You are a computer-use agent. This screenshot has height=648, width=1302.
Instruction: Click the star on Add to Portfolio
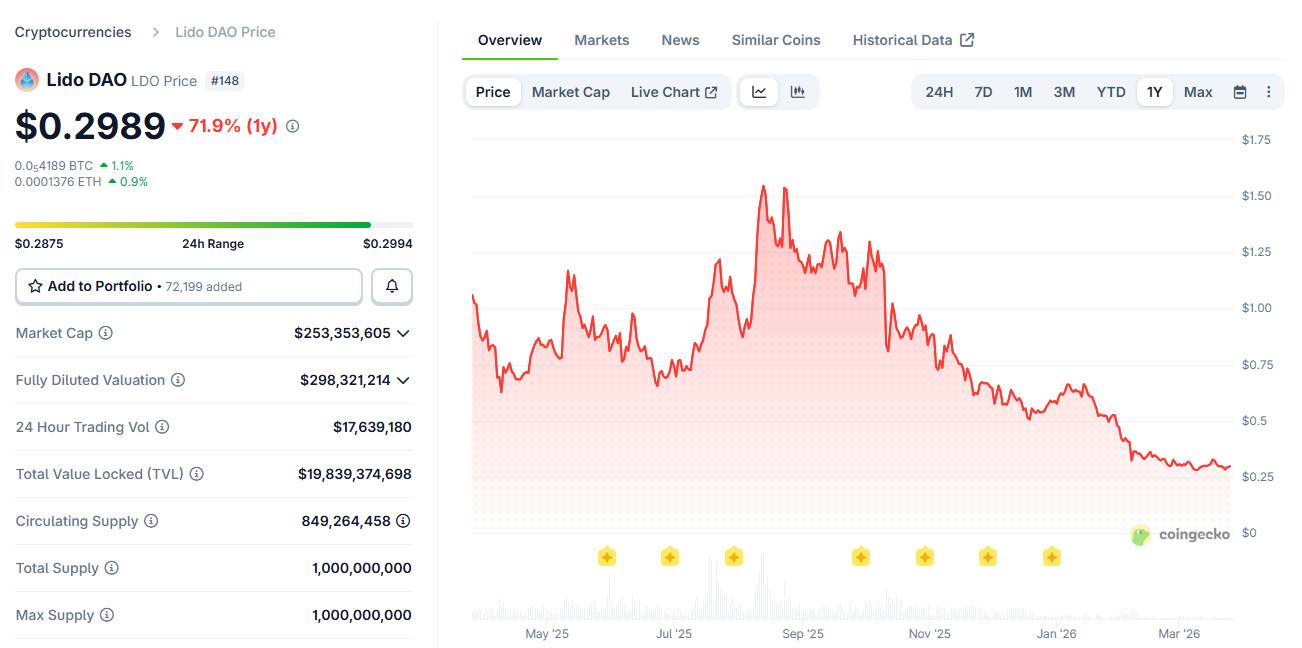point(34,286)
